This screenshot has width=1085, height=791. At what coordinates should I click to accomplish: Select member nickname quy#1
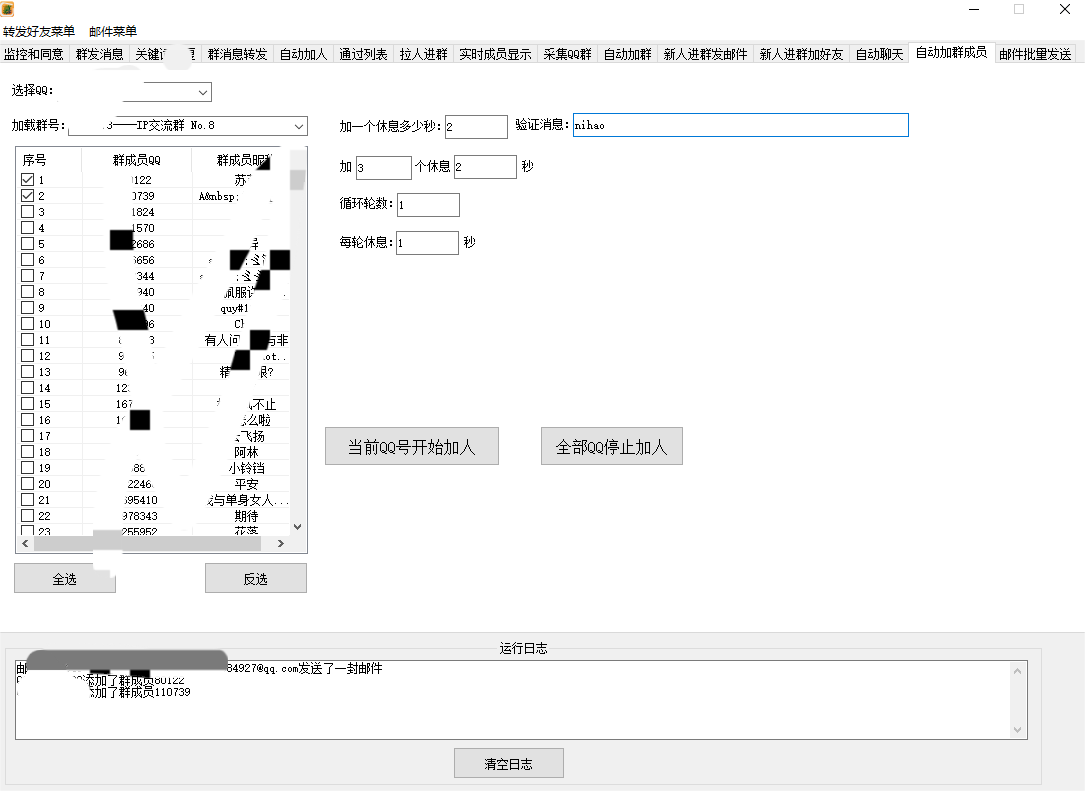click(235, 308)
